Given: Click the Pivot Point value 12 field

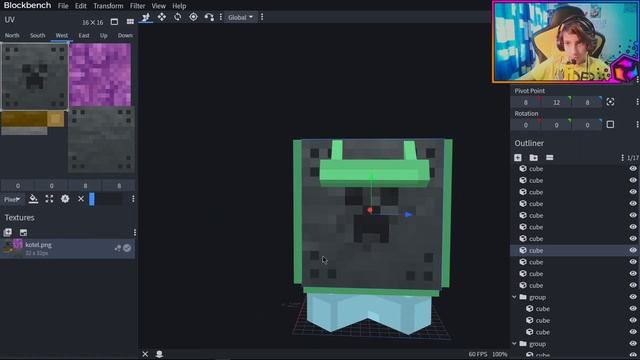Looking at the screenshot, I should click(556, 102).
